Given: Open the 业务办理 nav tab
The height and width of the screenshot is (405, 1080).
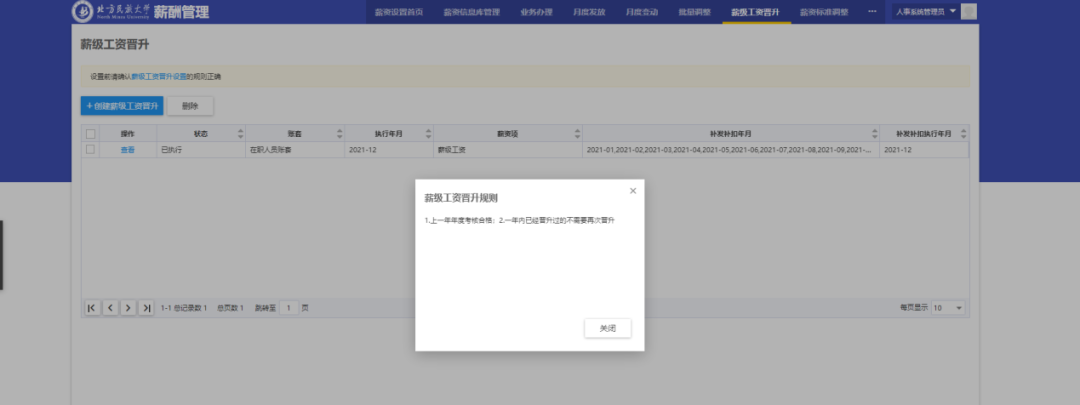Looking at the screenshot, I should pyautogui.click(x=537, y=12).
